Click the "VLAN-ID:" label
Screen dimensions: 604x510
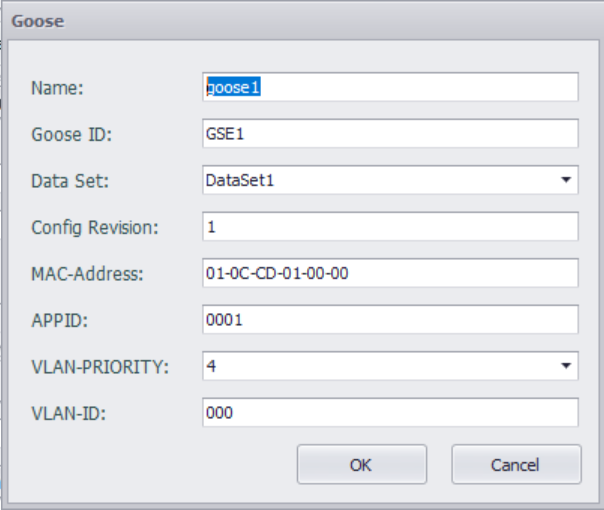coord(66,413)
